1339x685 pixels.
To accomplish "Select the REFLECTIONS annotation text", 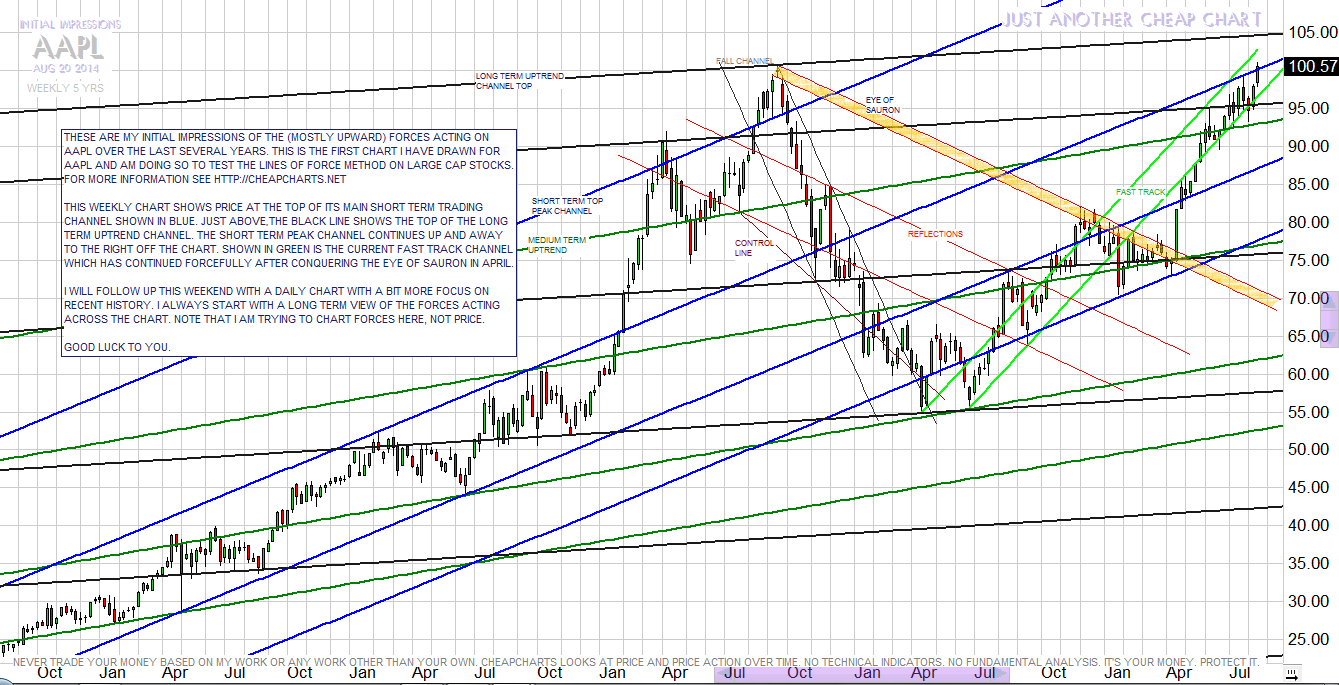I will 935,234.
